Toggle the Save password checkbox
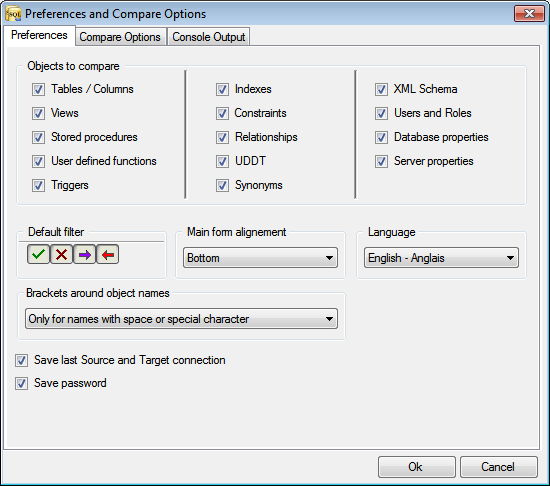This screenshot has width=550, height=486. coord(21,384)
